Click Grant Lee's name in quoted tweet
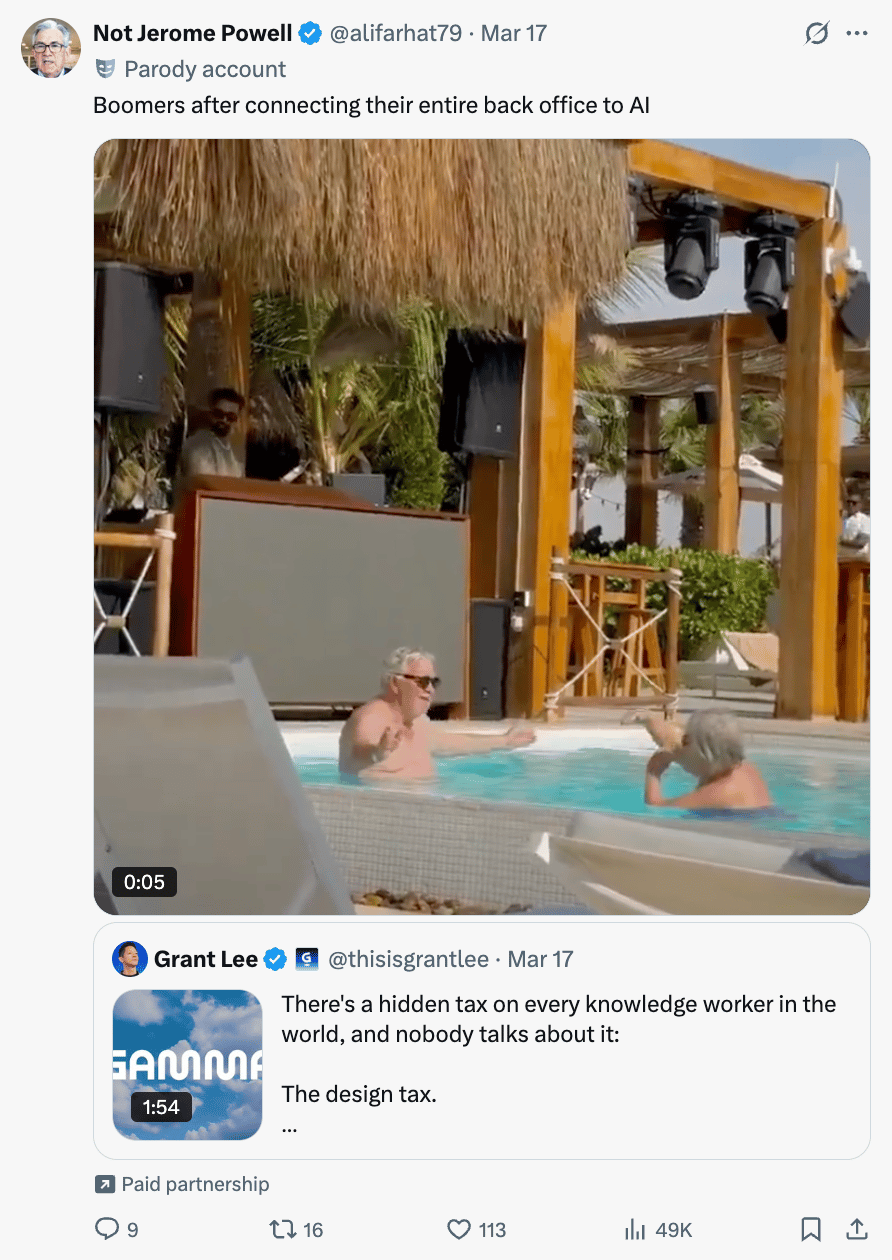 coord(206,959)
